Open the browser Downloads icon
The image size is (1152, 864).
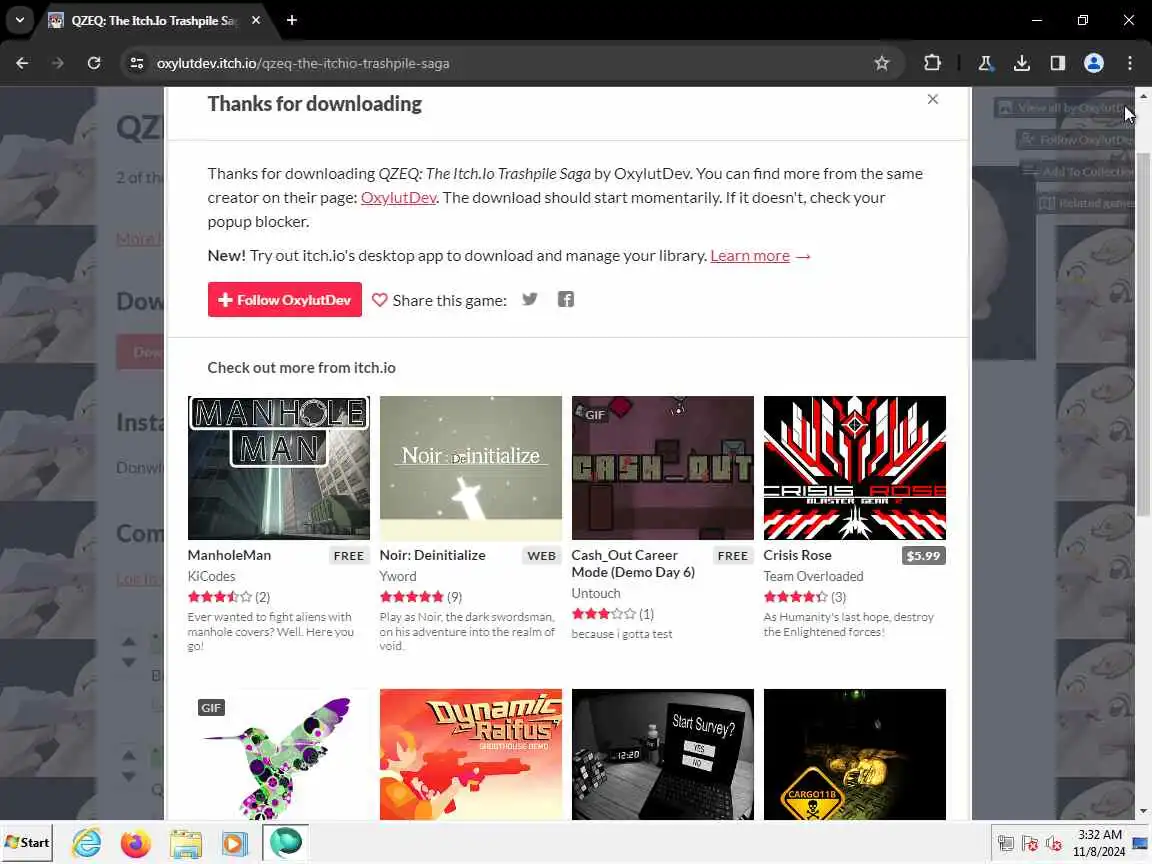click(1021, 63)
